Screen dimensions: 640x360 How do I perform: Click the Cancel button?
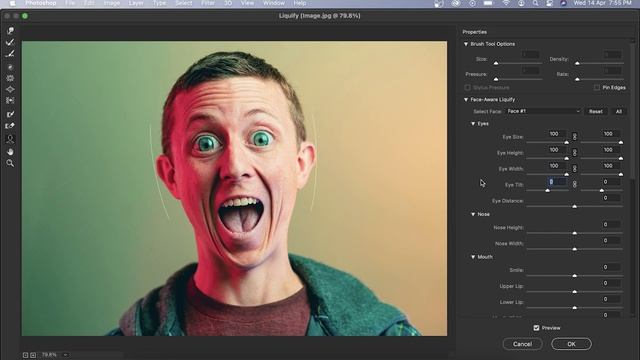pos(522,344)
